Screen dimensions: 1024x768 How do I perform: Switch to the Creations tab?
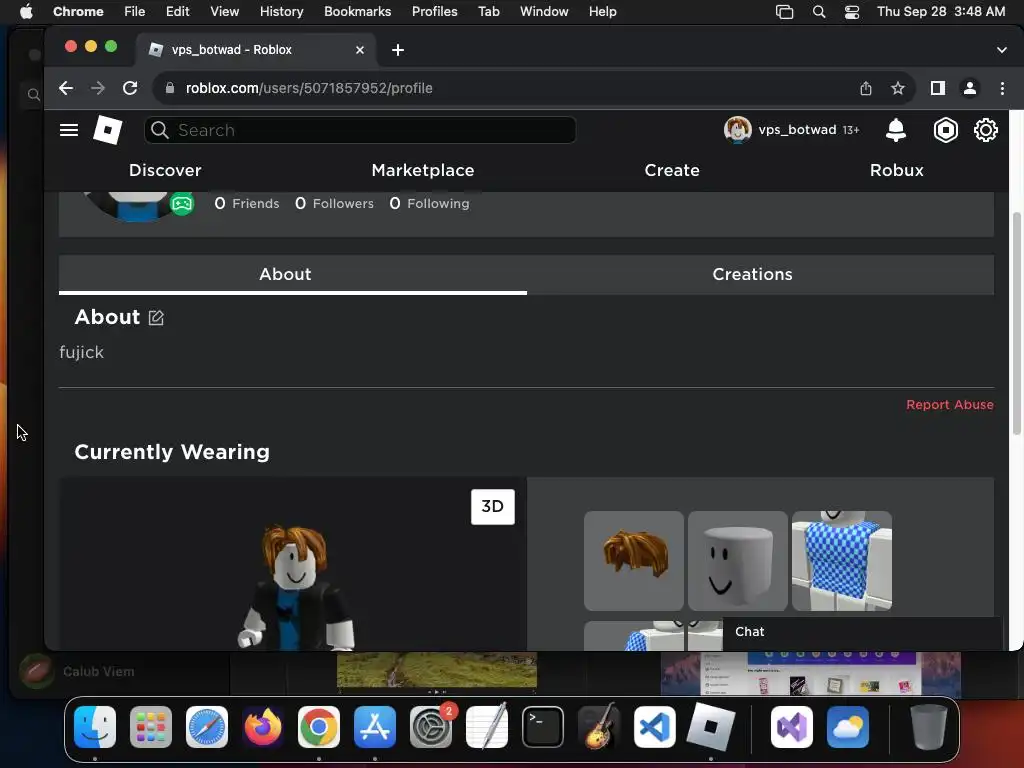tap(752, 274)
